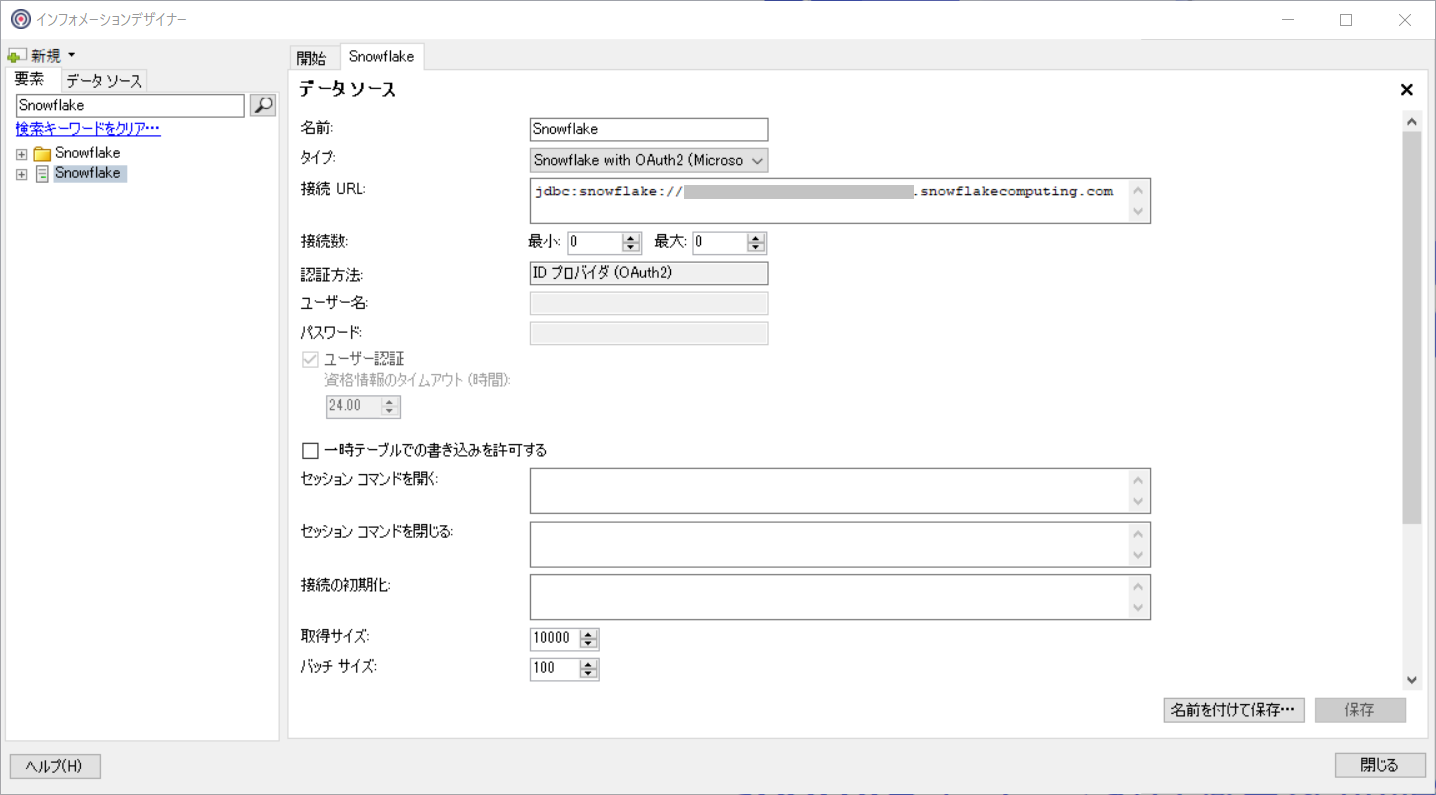The image size is (1436, 795).
Task: Click the バッチ サイズ value field
Action: click(x=555, y=669)
